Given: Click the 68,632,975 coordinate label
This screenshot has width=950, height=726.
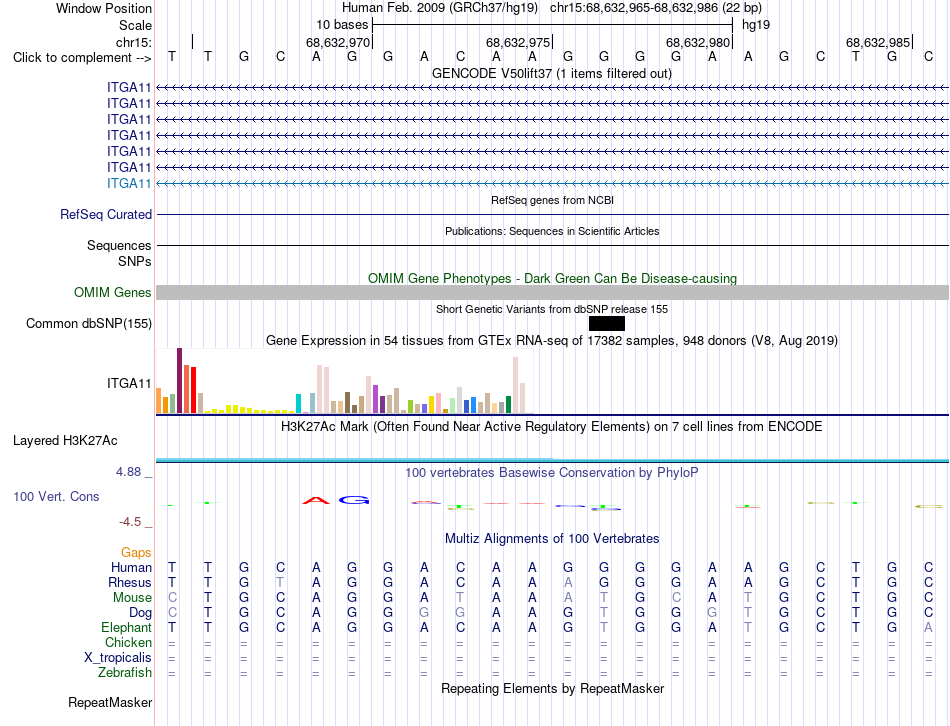Looking at the screenshot, I should [518, 42].
